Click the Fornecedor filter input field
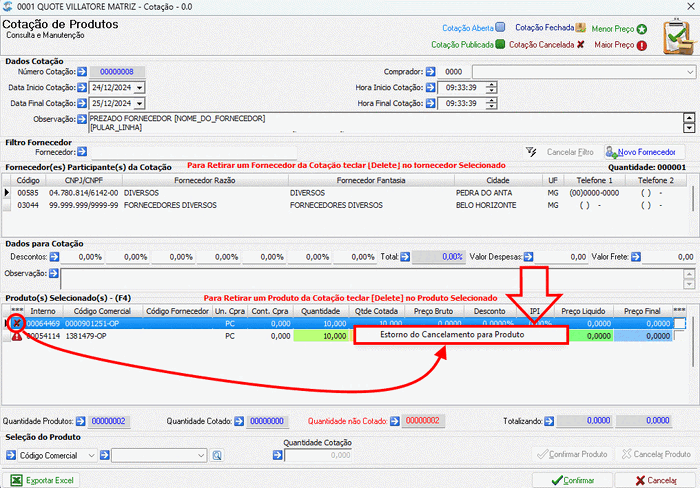700x488 pixels. coord(194,152)
